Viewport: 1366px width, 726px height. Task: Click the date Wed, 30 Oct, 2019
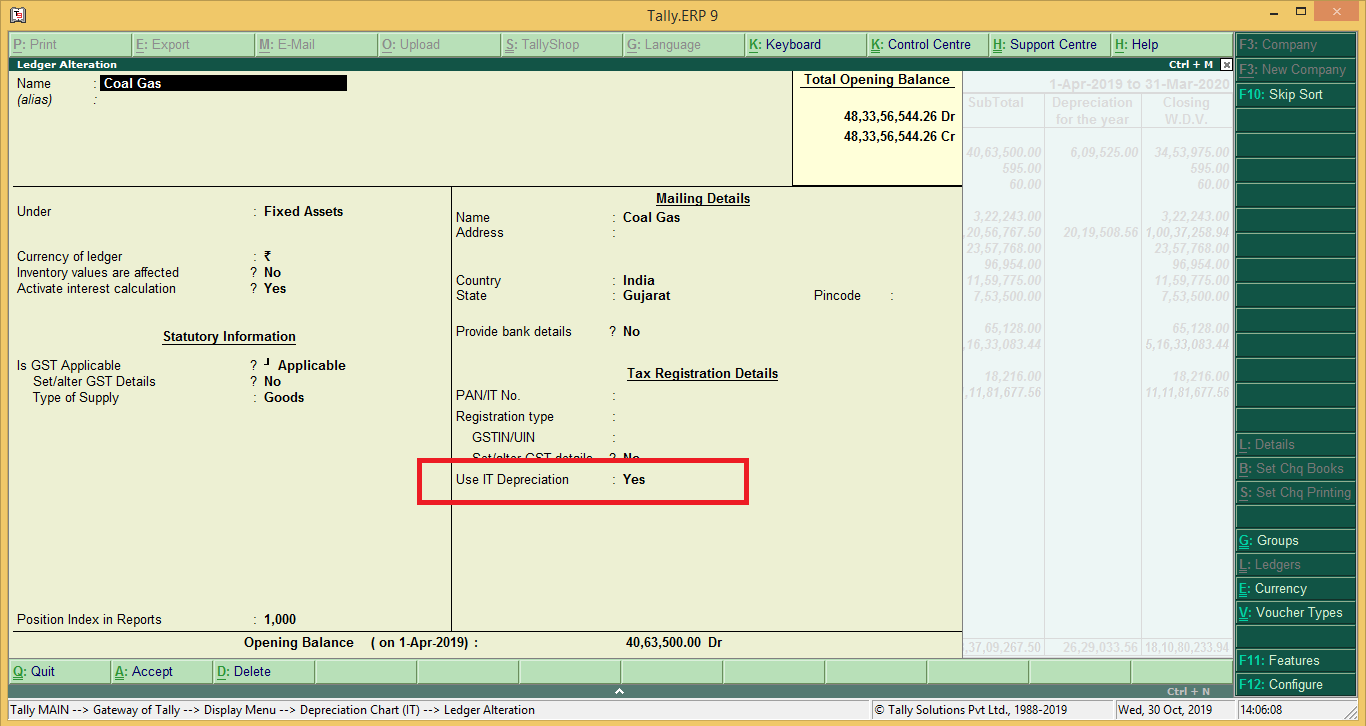1164,710
